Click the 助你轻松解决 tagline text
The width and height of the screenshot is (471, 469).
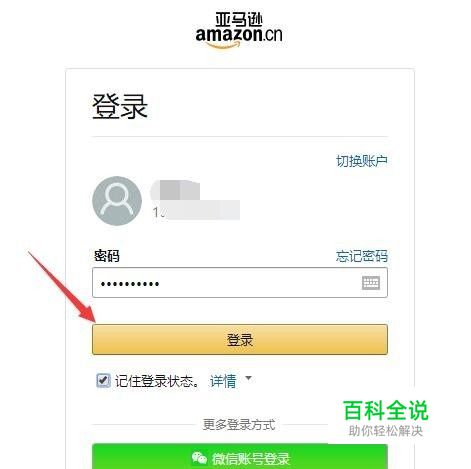click(x=386, y=431)
